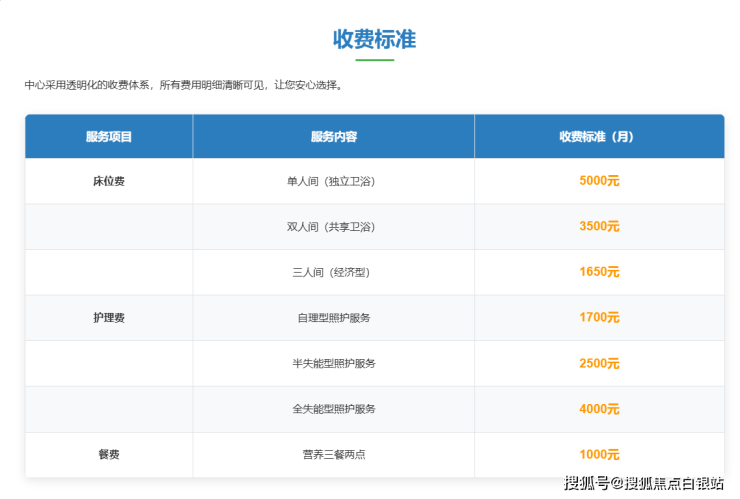Image resolution: width=740 pixels, height=499 pixels.
Task: Click the 半失能型照护服务 service cell
Action: tap(334, 363)
